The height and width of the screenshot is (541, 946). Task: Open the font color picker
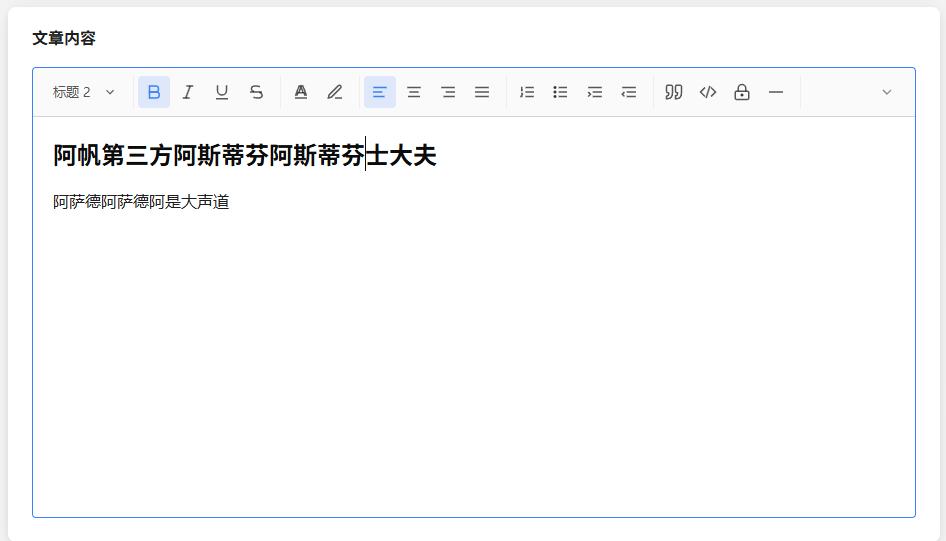tap(301, 92)
